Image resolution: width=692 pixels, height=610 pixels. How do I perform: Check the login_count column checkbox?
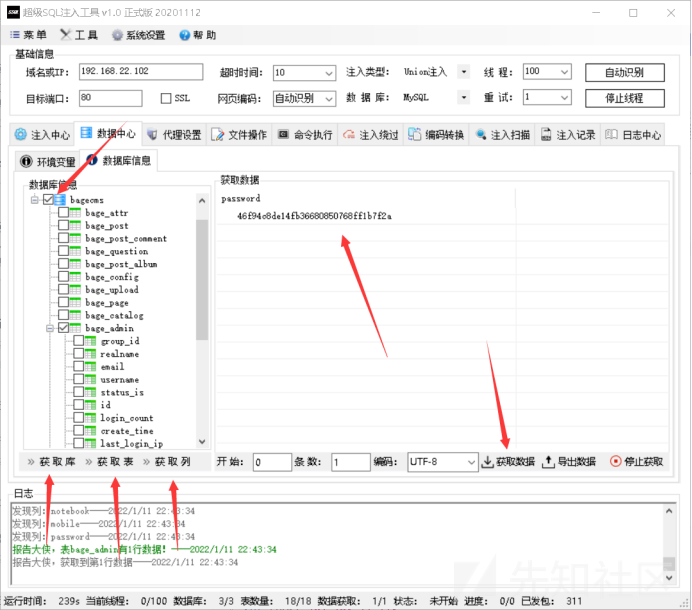79,418
